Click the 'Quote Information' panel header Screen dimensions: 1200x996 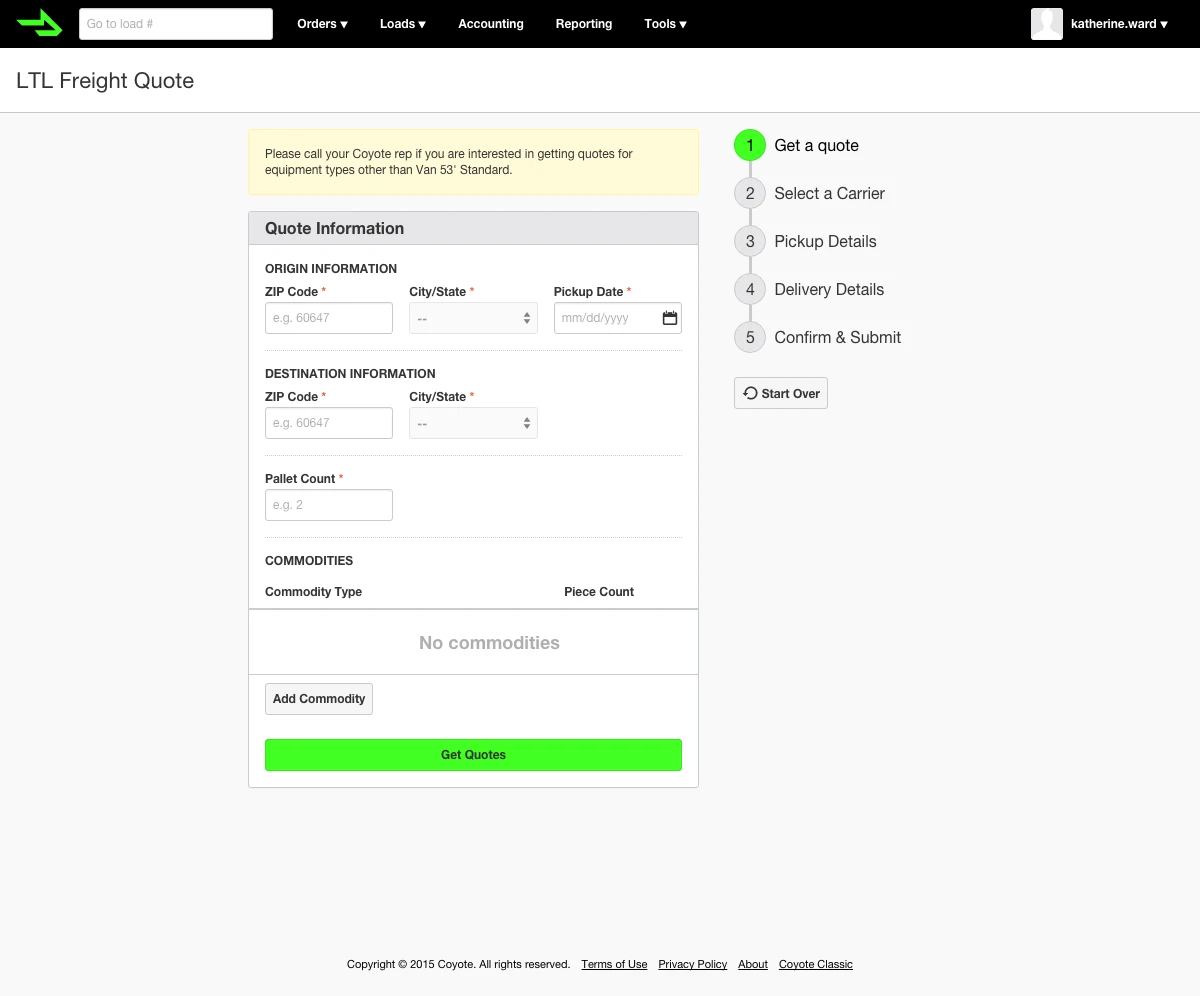click(x=473, y=228)
